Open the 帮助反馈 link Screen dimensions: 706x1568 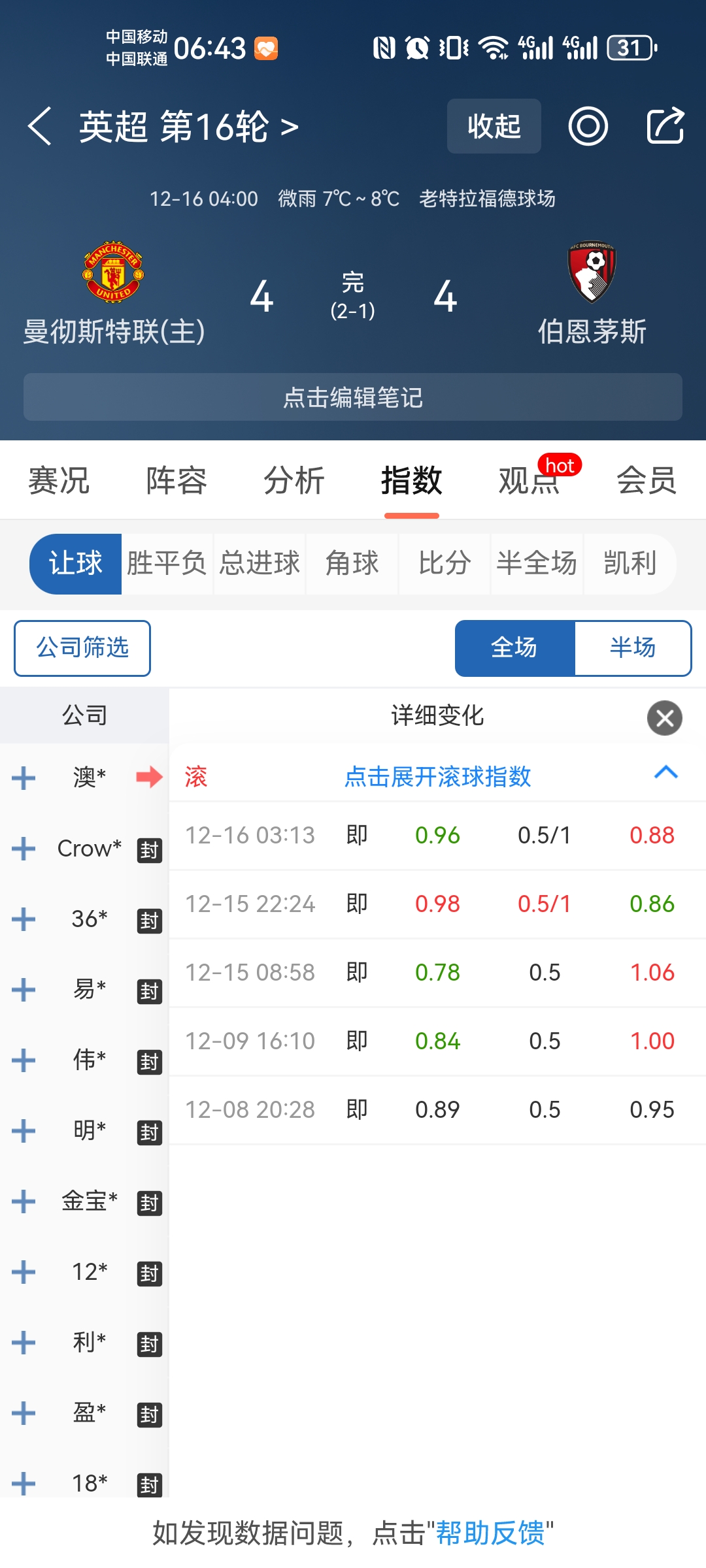pyautogui.click(x=490, y=1533)
